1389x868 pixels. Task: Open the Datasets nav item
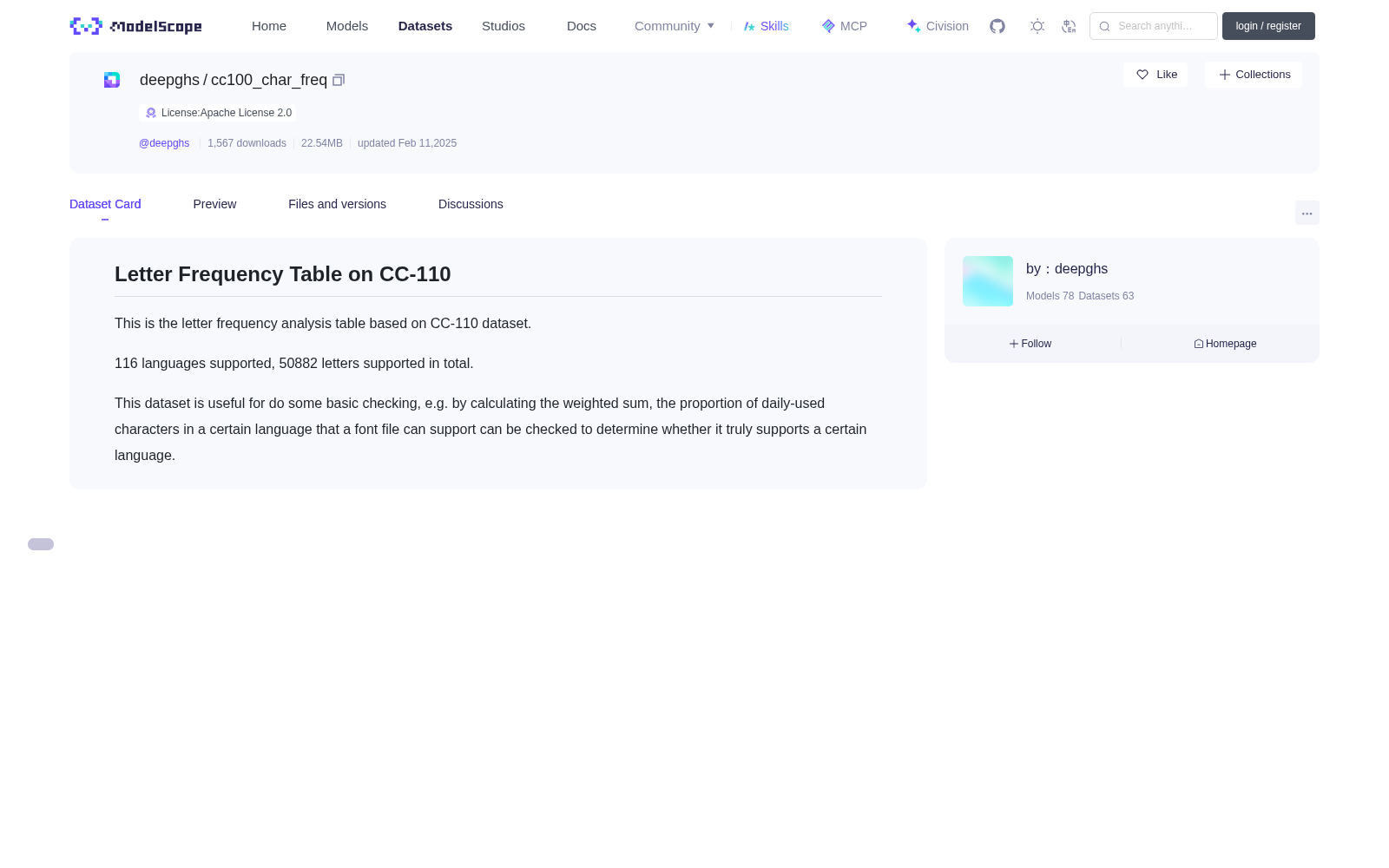(425, 26)
